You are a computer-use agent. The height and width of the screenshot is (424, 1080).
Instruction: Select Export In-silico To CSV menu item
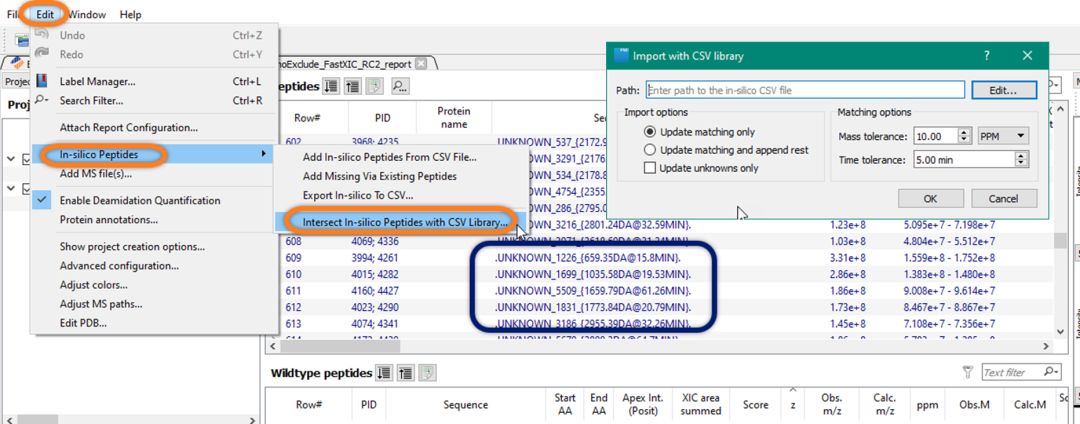357,195
